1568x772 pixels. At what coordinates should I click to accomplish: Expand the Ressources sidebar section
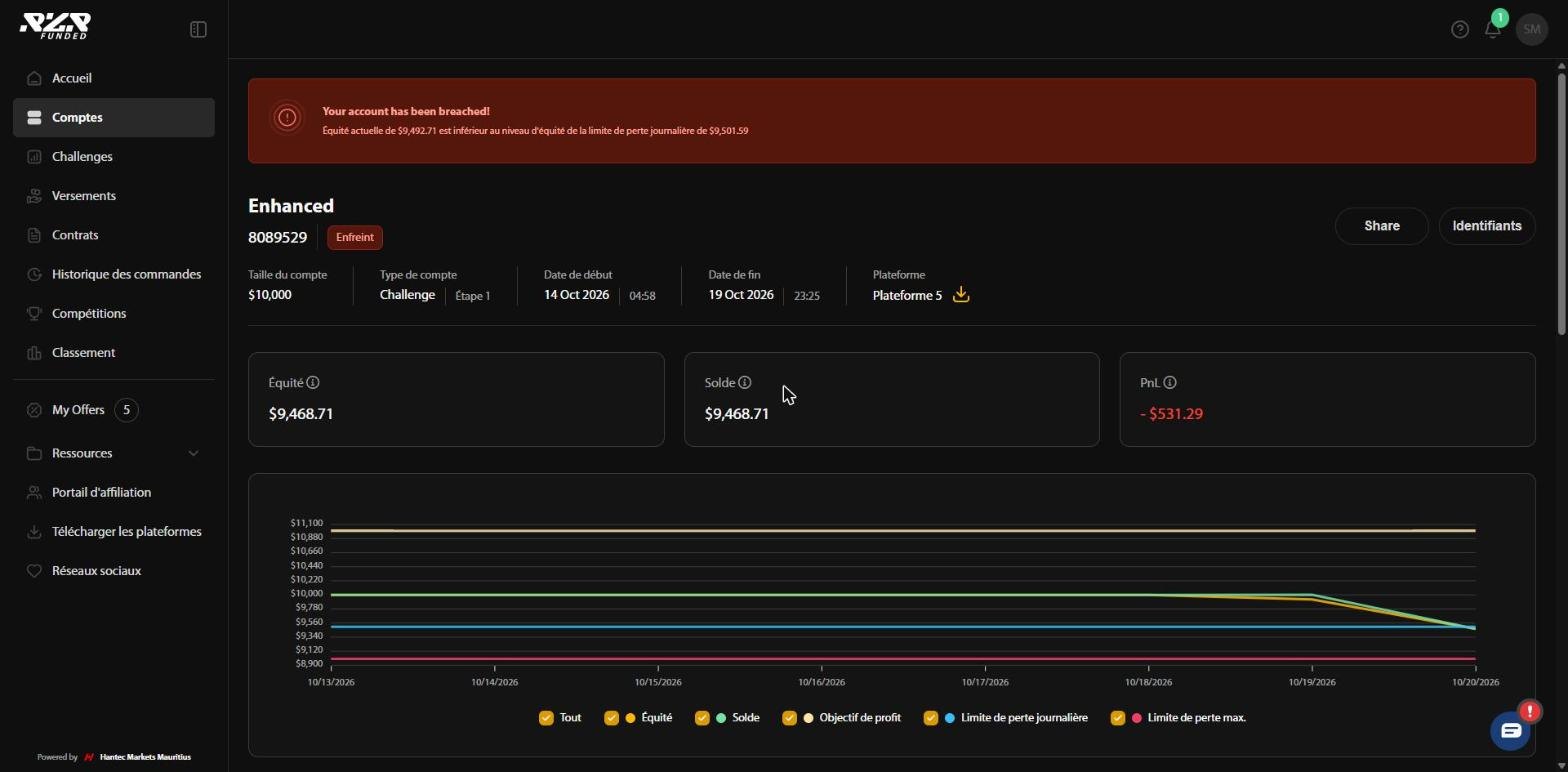pyautogui.click(x=114, y=453)
